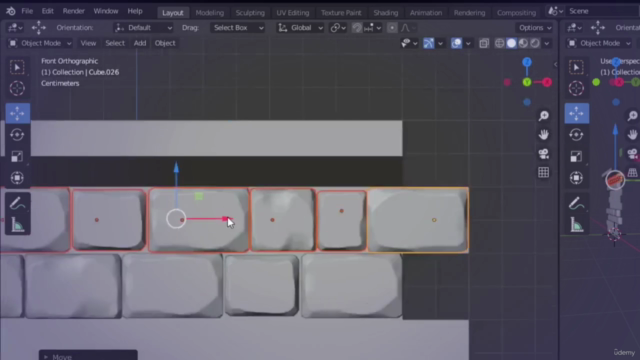This screenshot has height=360, width=640.
Task: Select Scale tool in right viewport toolbar
Action: pyautogui.click(x=576, y=156)
